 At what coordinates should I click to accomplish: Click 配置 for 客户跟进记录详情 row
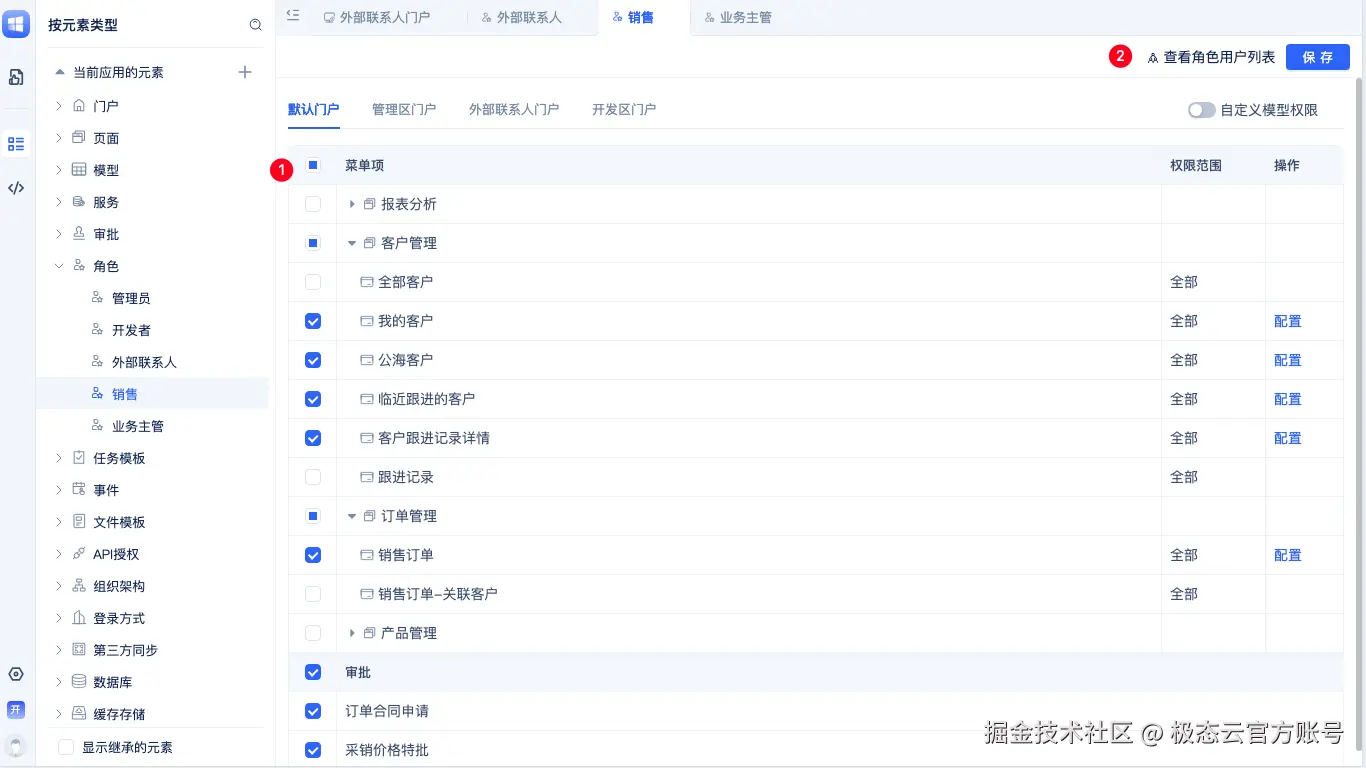point(1288,438)
